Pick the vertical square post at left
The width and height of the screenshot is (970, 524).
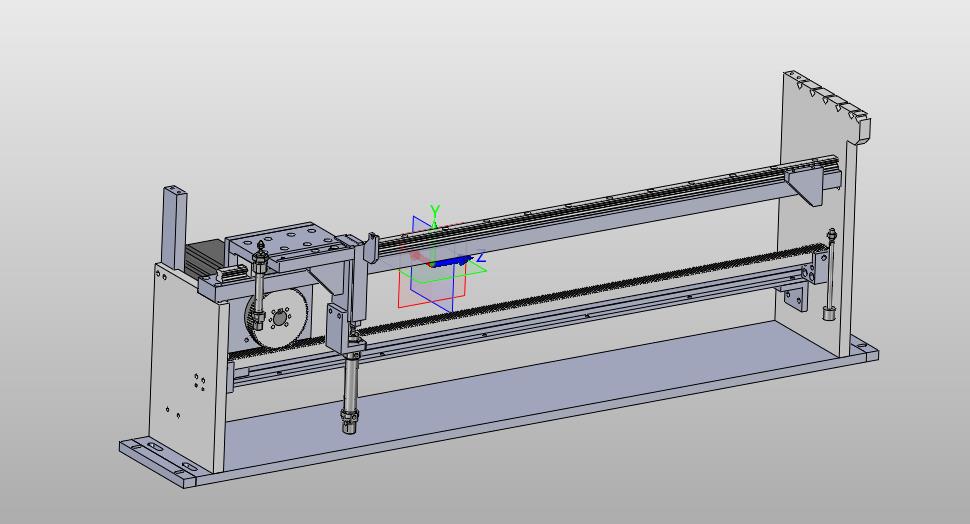[x=174, y=228]
